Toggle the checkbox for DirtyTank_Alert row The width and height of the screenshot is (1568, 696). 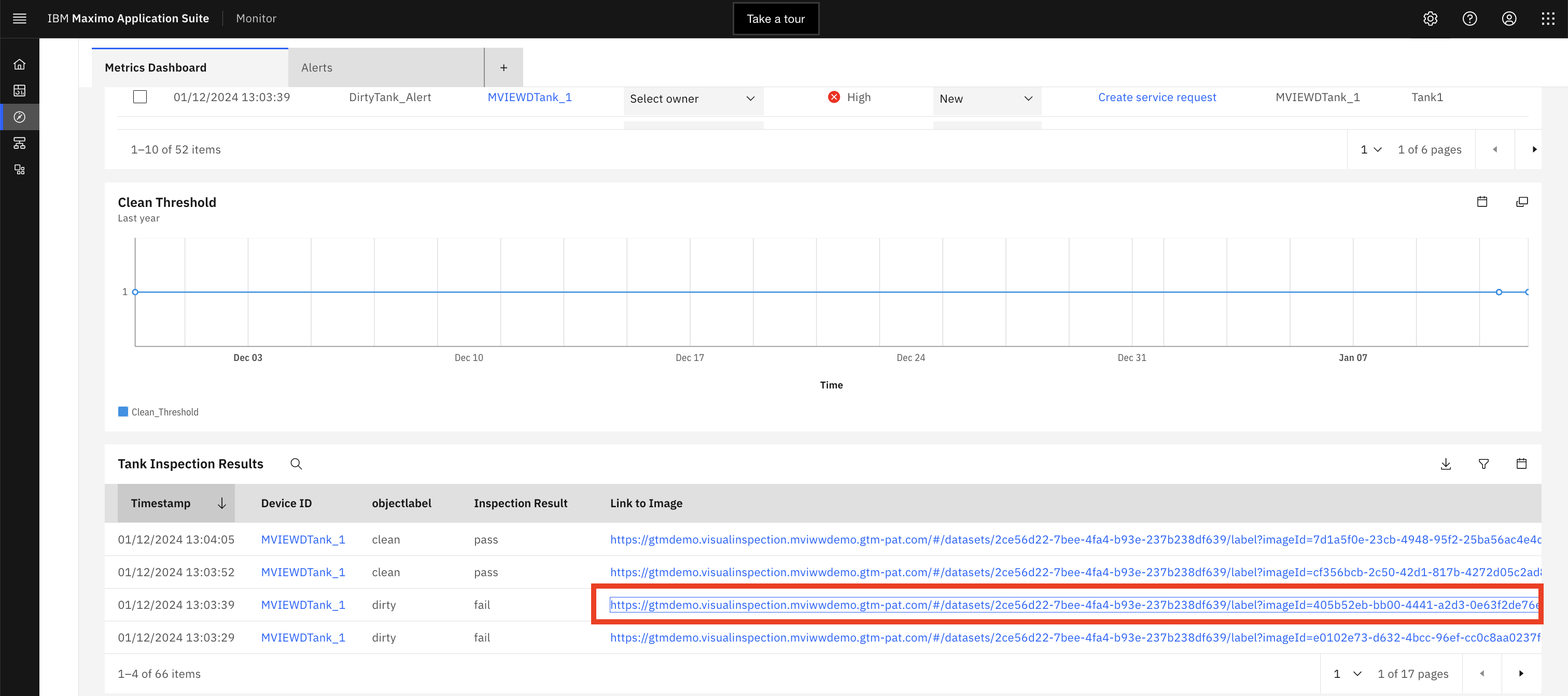tap(139, 97)
